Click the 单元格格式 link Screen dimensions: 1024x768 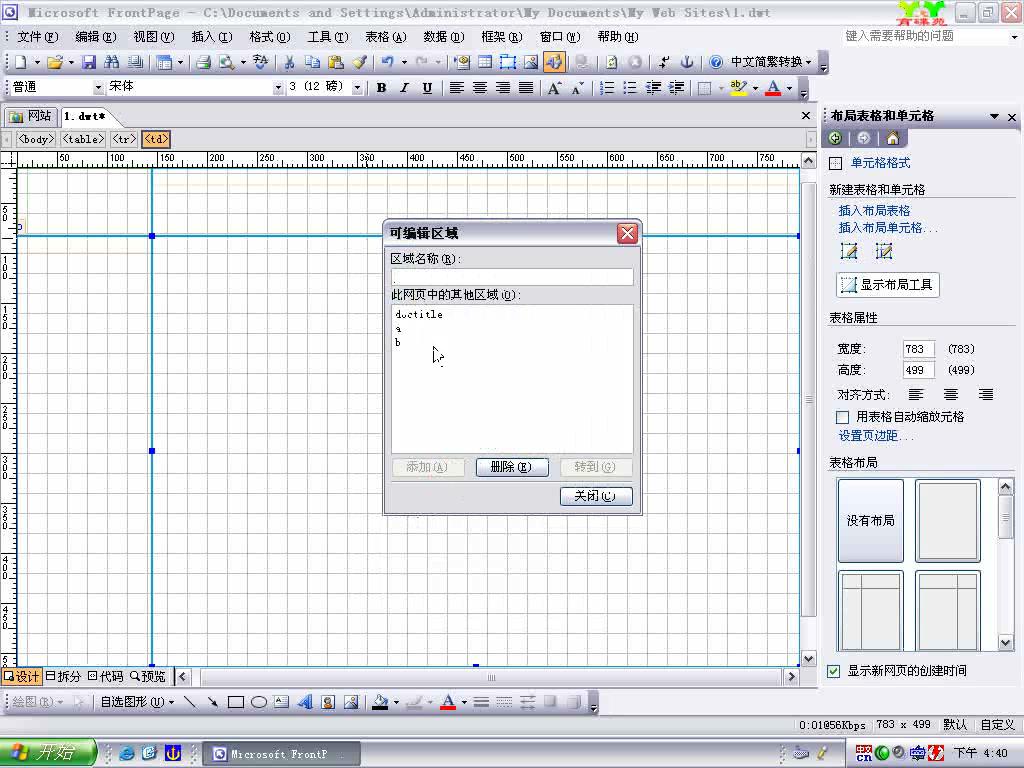880,163
